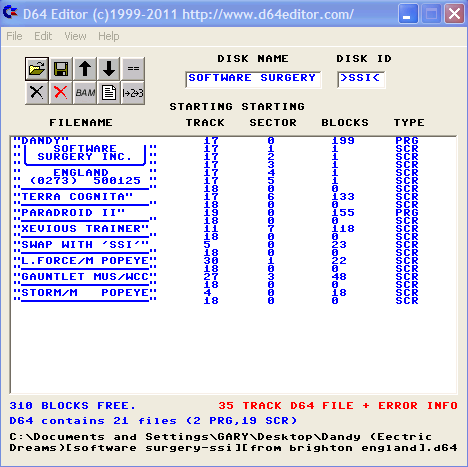Click the 1→2→3 reorder icon

click(x=133, y=92)
